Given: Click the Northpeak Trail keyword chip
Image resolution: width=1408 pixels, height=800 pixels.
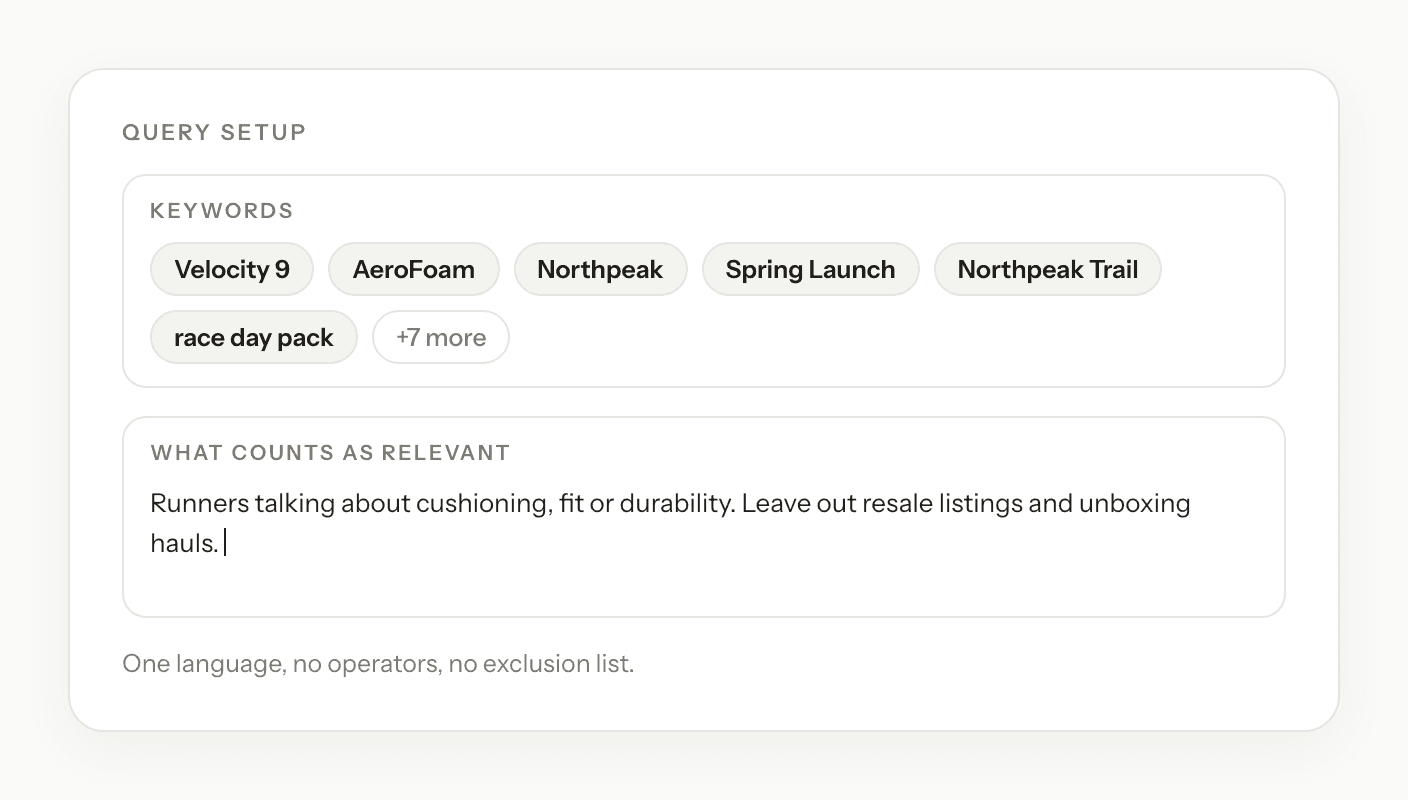Looking at the screenshot, I should [1048, 269].
